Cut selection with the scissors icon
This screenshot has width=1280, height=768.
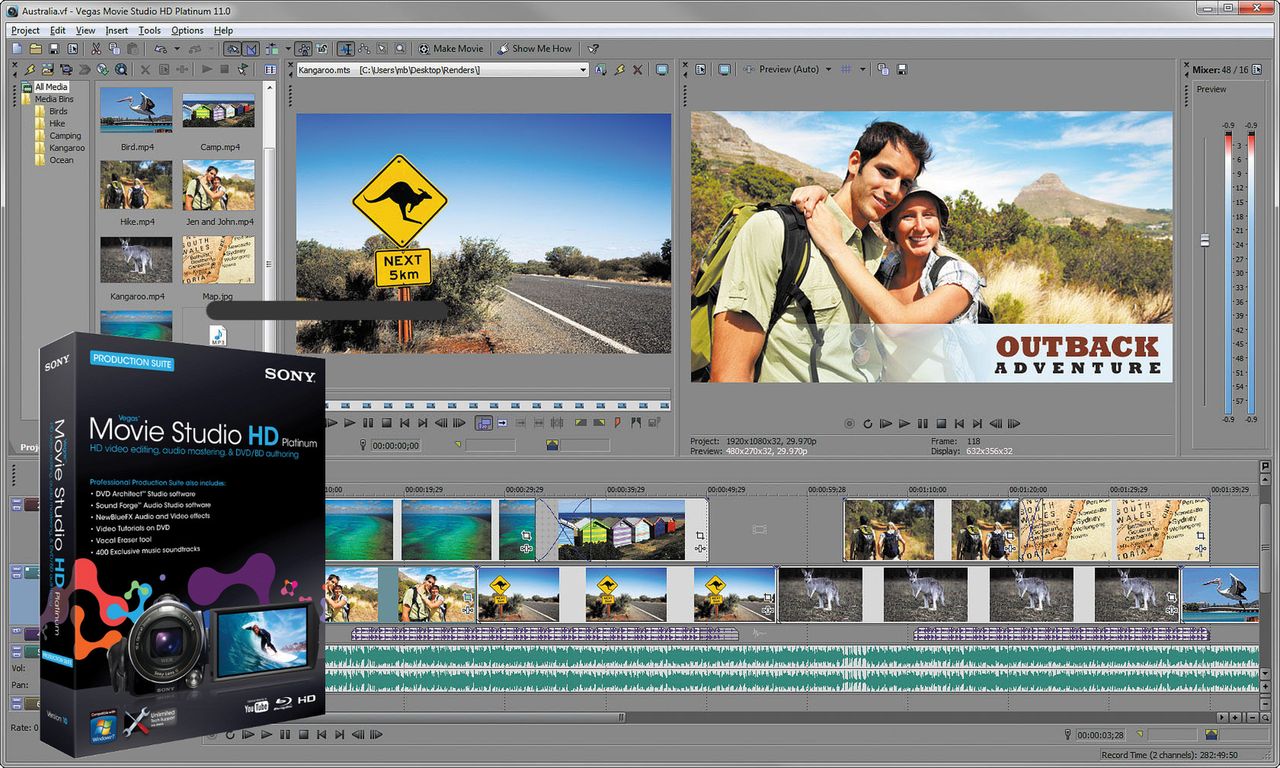click(96, 48)
